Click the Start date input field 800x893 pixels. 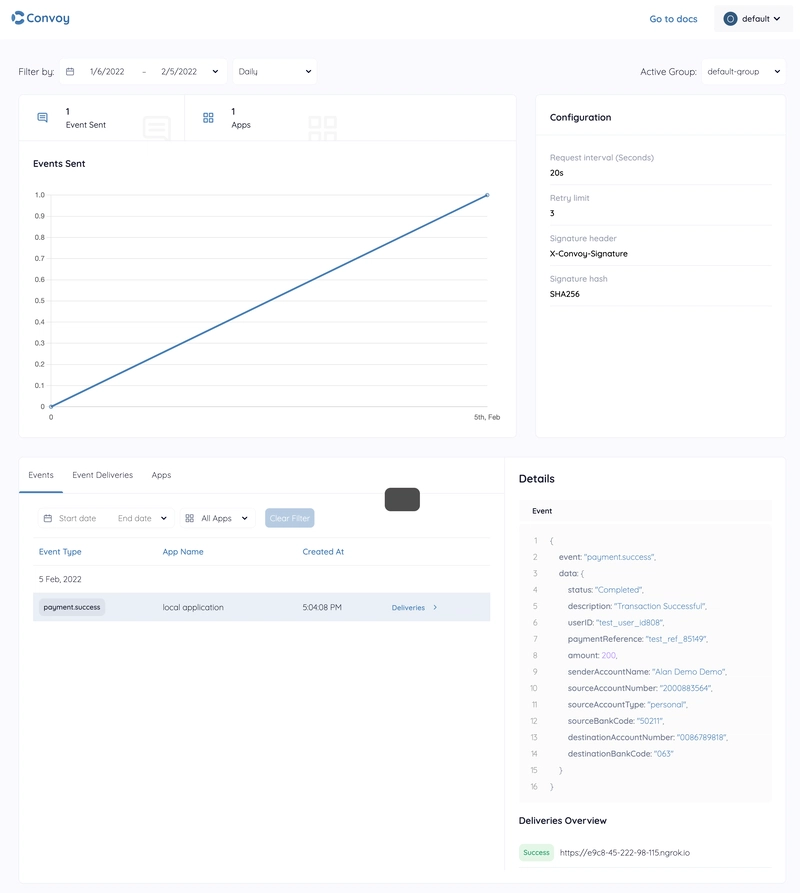tap(78, 518)
